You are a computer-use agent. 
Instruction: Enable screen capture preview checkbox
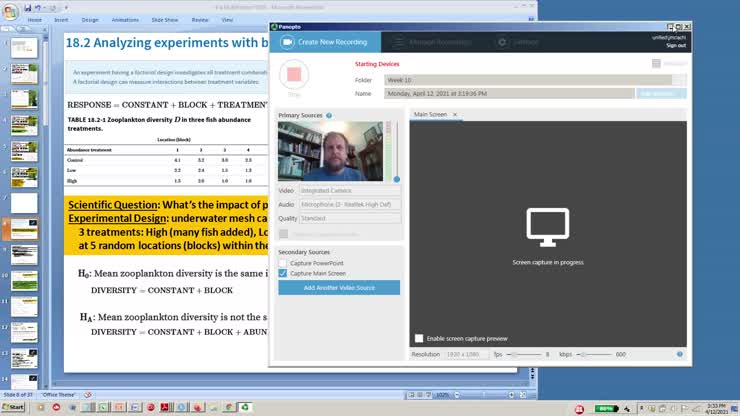click(x=419, y=338)
